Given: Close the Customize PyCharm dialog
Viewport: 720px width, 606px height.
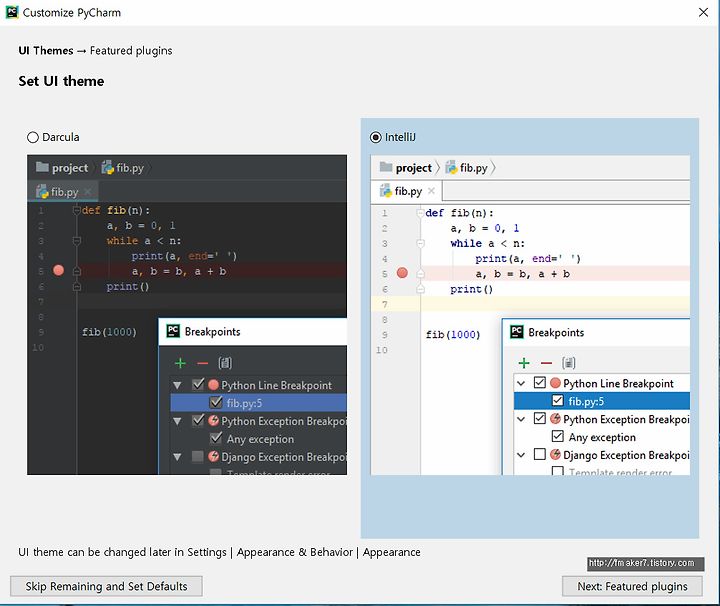Looking at the screenshot, I should click(x=703, y=12).
